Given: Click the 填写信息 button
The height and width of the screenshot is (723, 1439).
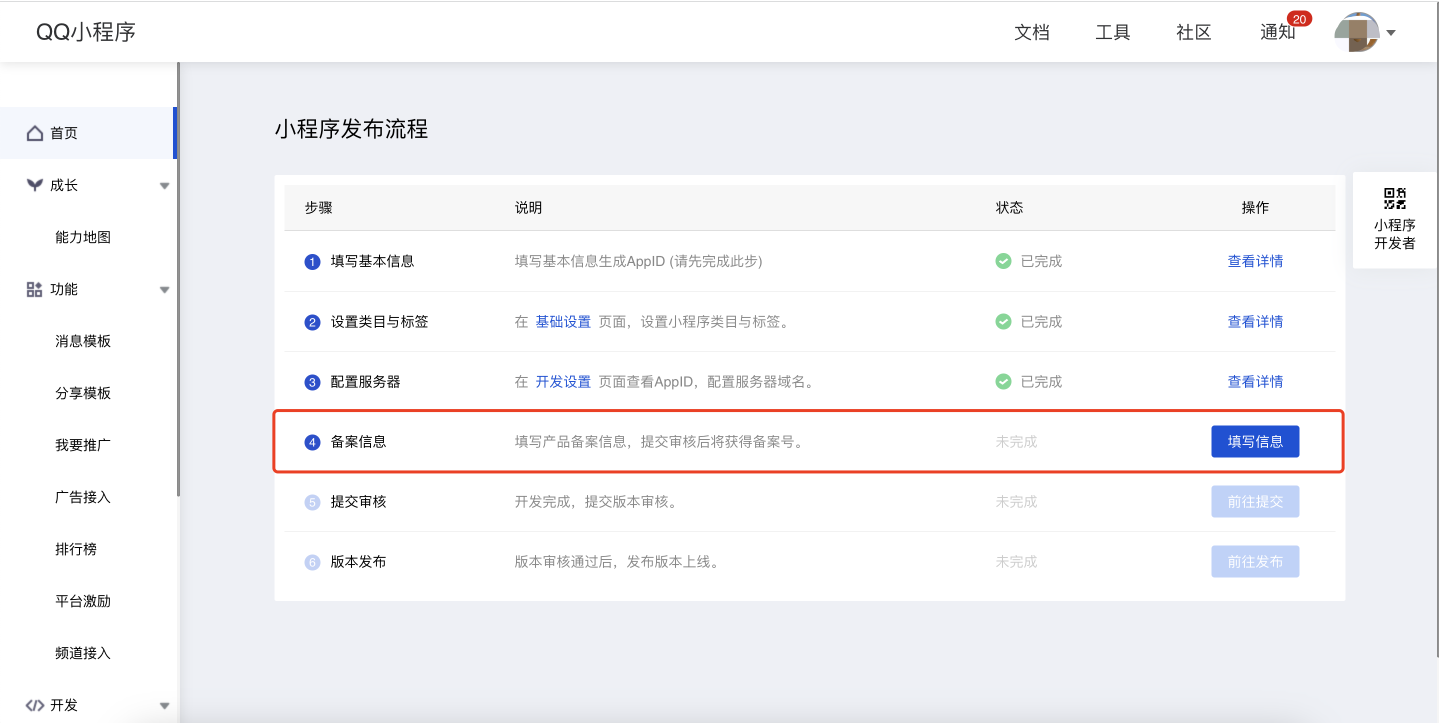Looking at the screenshot, I should click(1255, 441).
